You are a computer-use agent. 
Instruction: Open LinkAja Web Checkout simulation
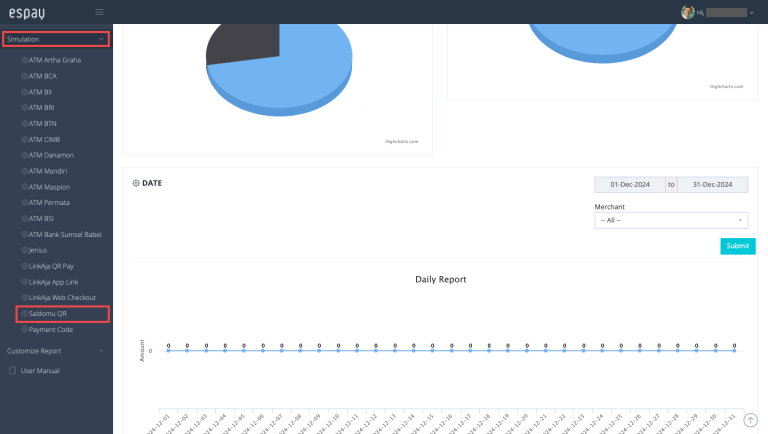(x=62, y=298)
